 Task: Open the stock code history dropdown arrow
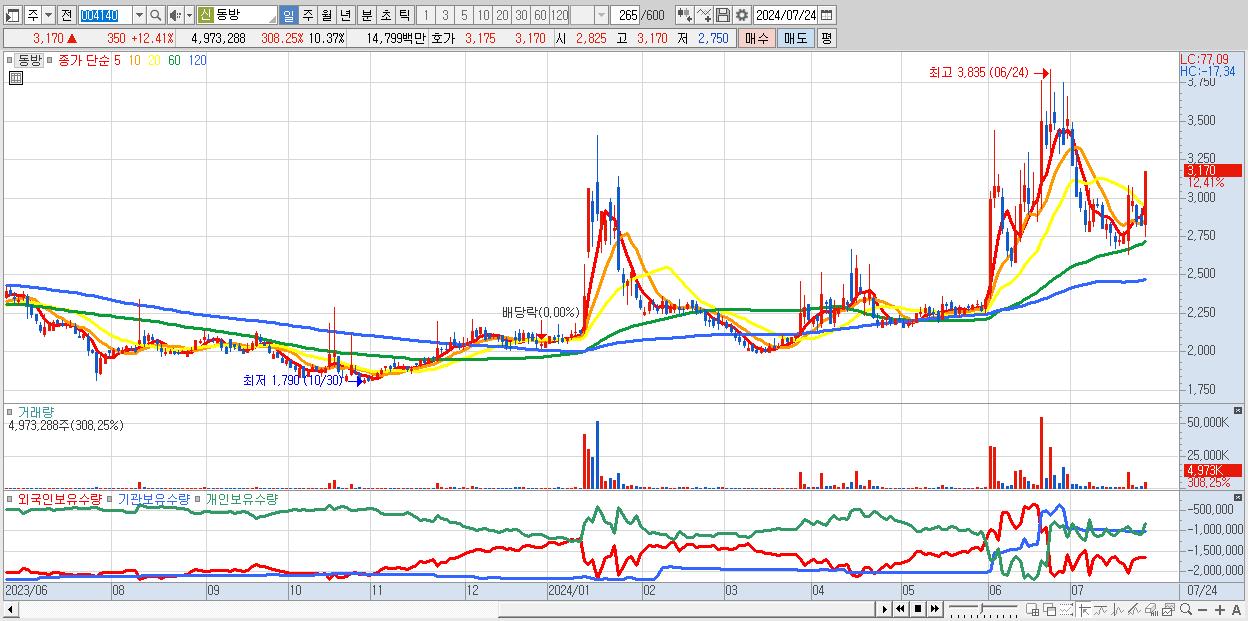click(139, 16)
